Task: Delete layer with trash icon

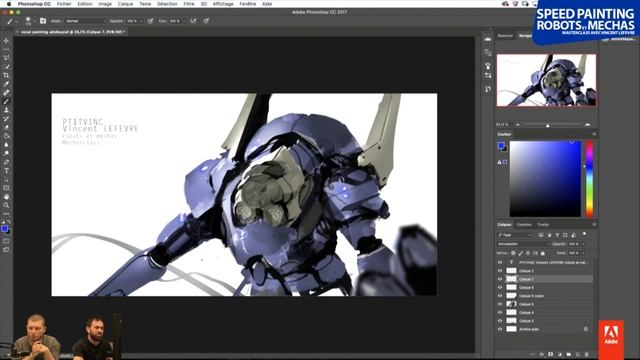Action: point(587,354)
